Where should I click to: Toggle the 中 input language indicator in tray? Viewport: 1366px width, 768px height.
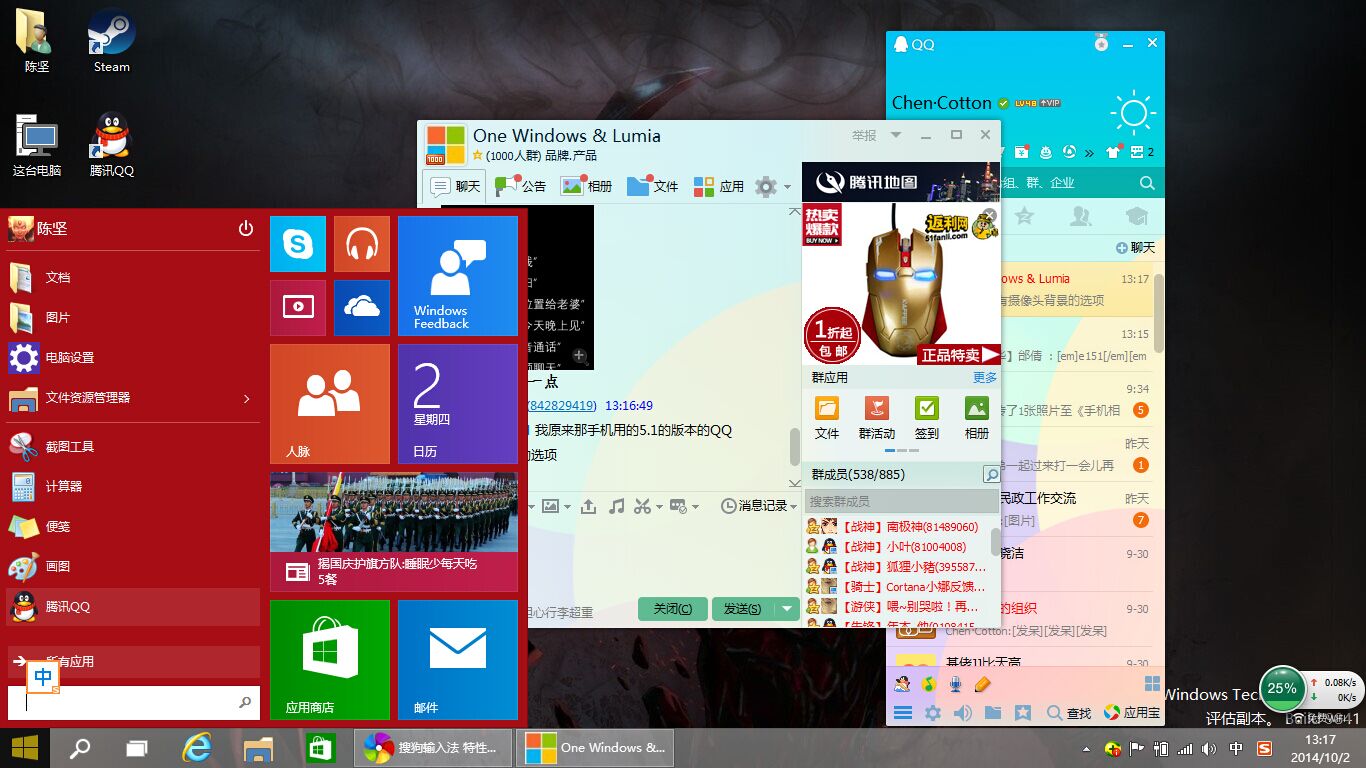[1236, 749]
